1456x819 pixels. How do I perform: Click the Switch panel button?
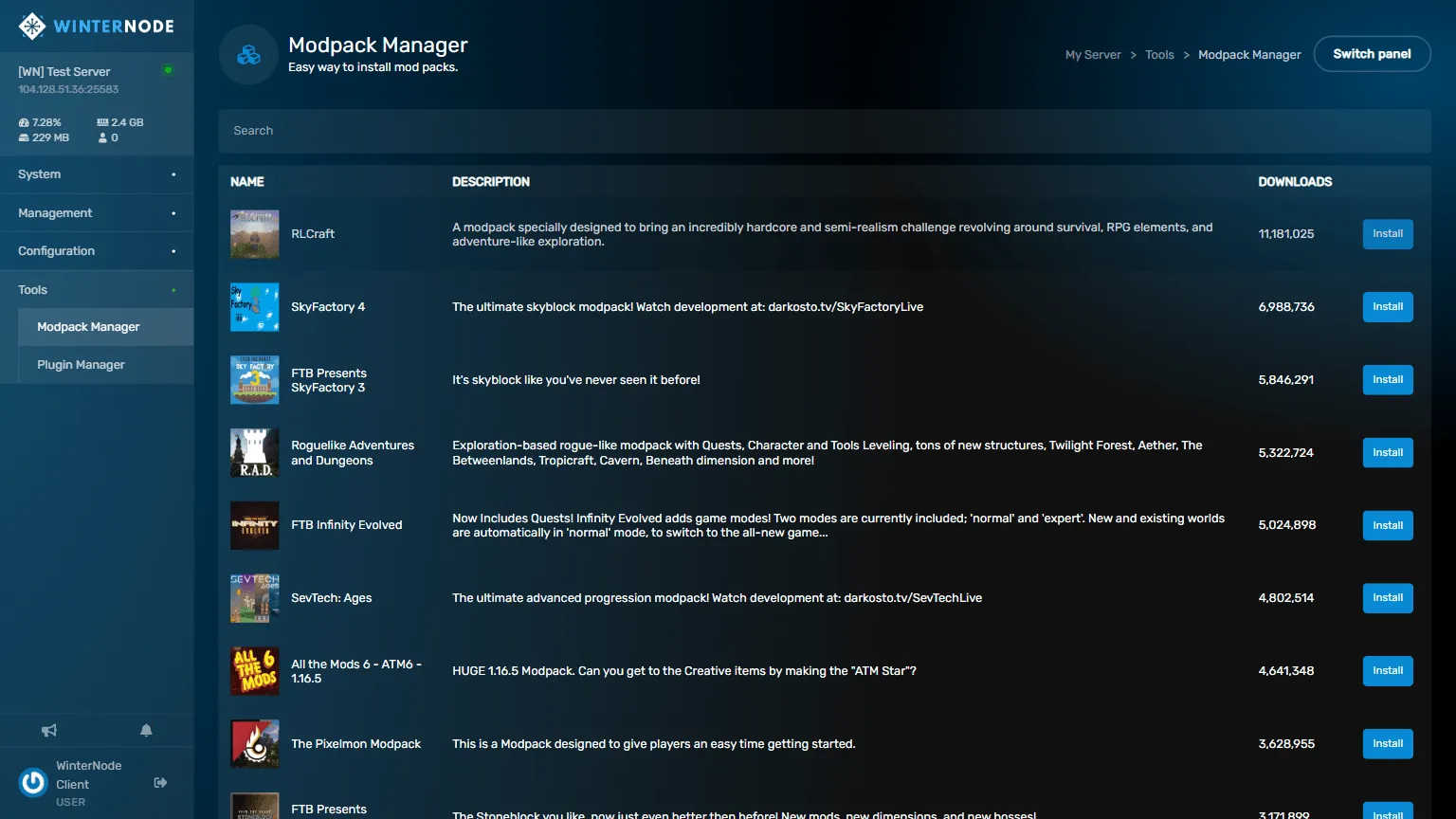[x=1372, y=54]
